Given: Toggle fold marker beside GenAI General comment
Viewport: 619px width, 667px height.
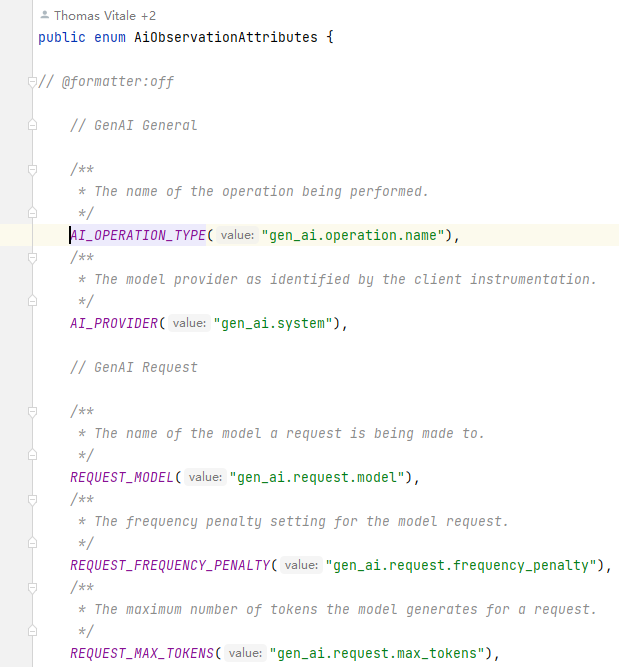Looking at the screenshot, I should click(32, 125).
